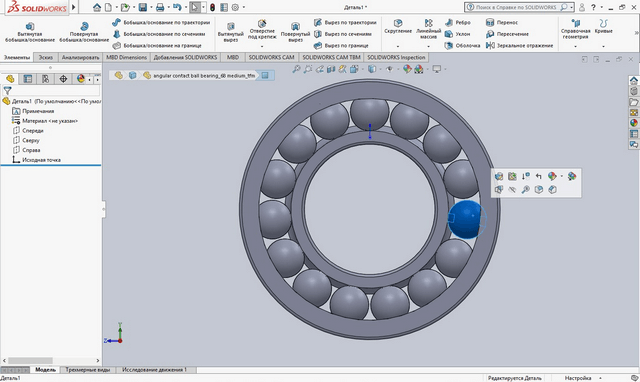Select Исходная точка origin item
640x382 pixels.
pyautogui.click(x=36, y=160)
